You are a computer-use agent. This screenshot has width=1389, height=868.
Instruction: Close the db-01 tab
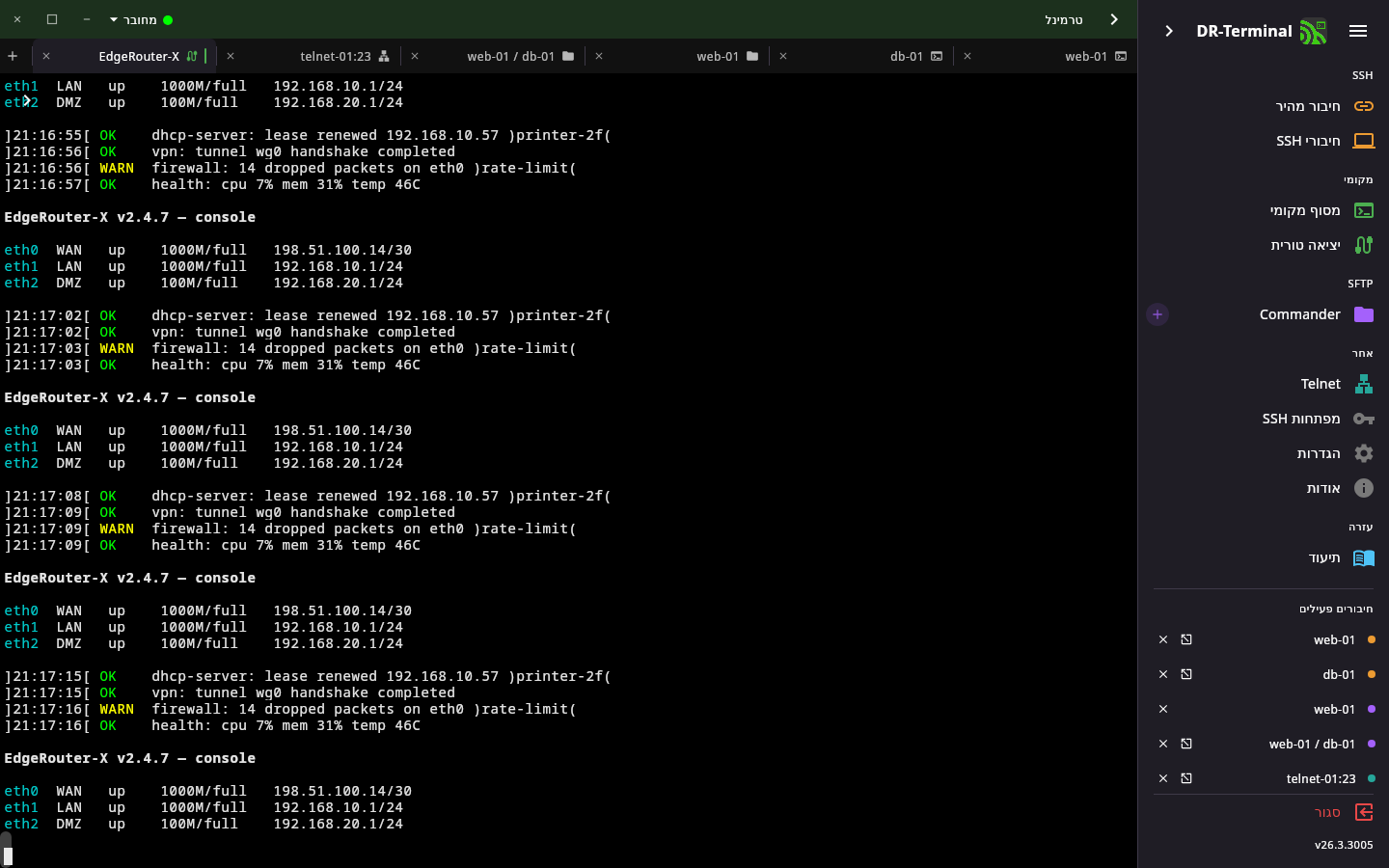(783, 56)
